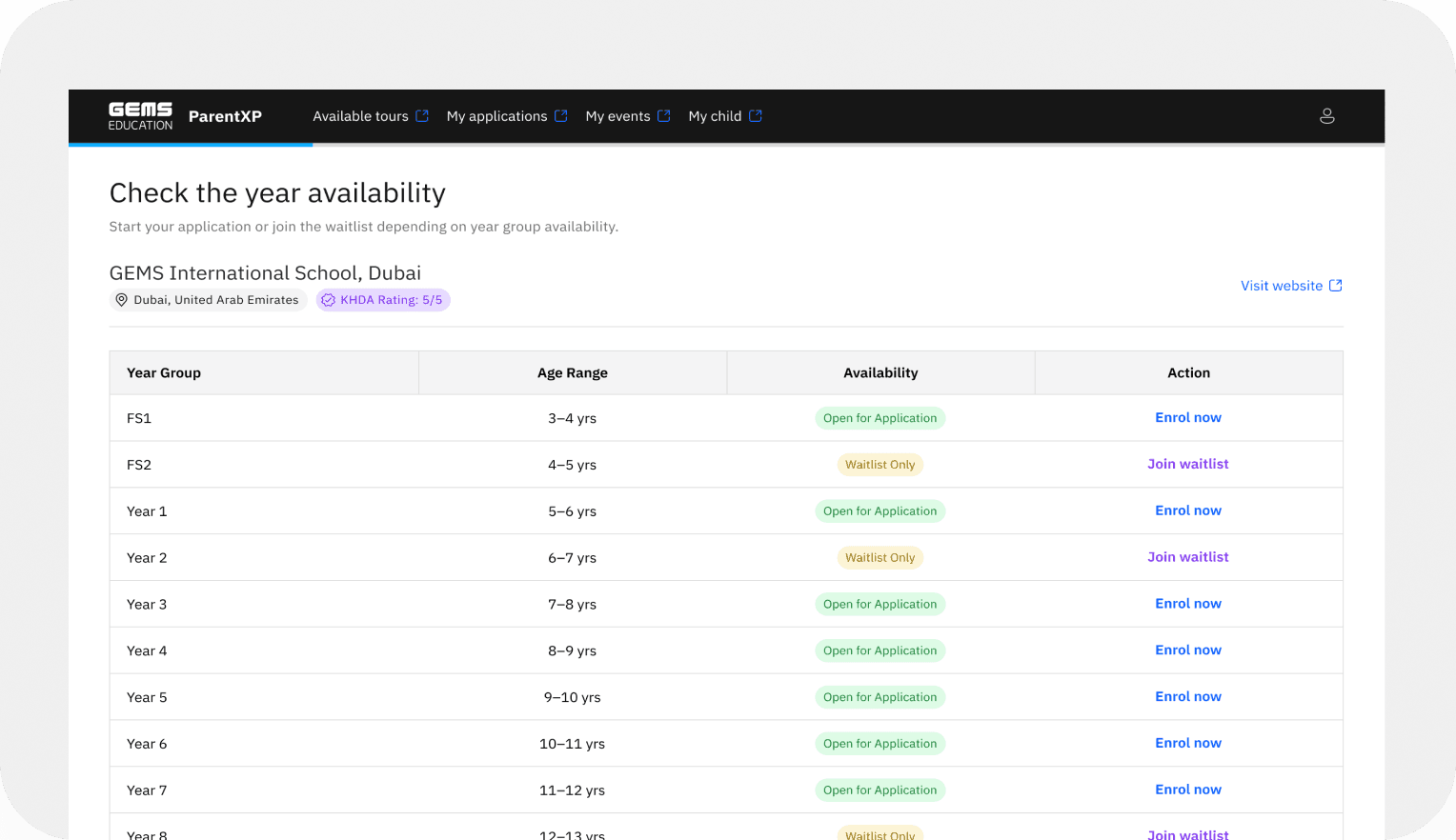Click the external link icon beside Visit website
The width and height of the screenshot is (1456, 840).
(1336, 285)
